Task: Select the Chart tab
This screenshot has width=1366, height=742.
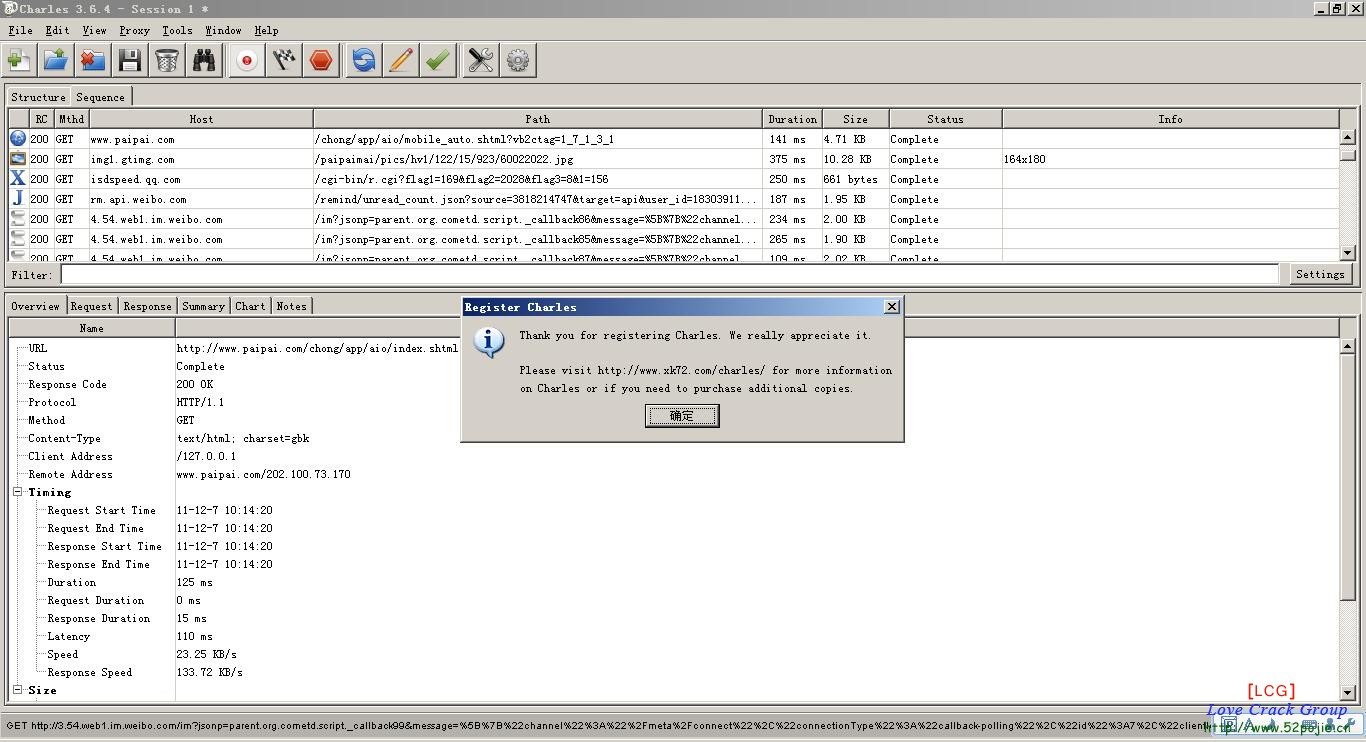Action: [251, 306]
